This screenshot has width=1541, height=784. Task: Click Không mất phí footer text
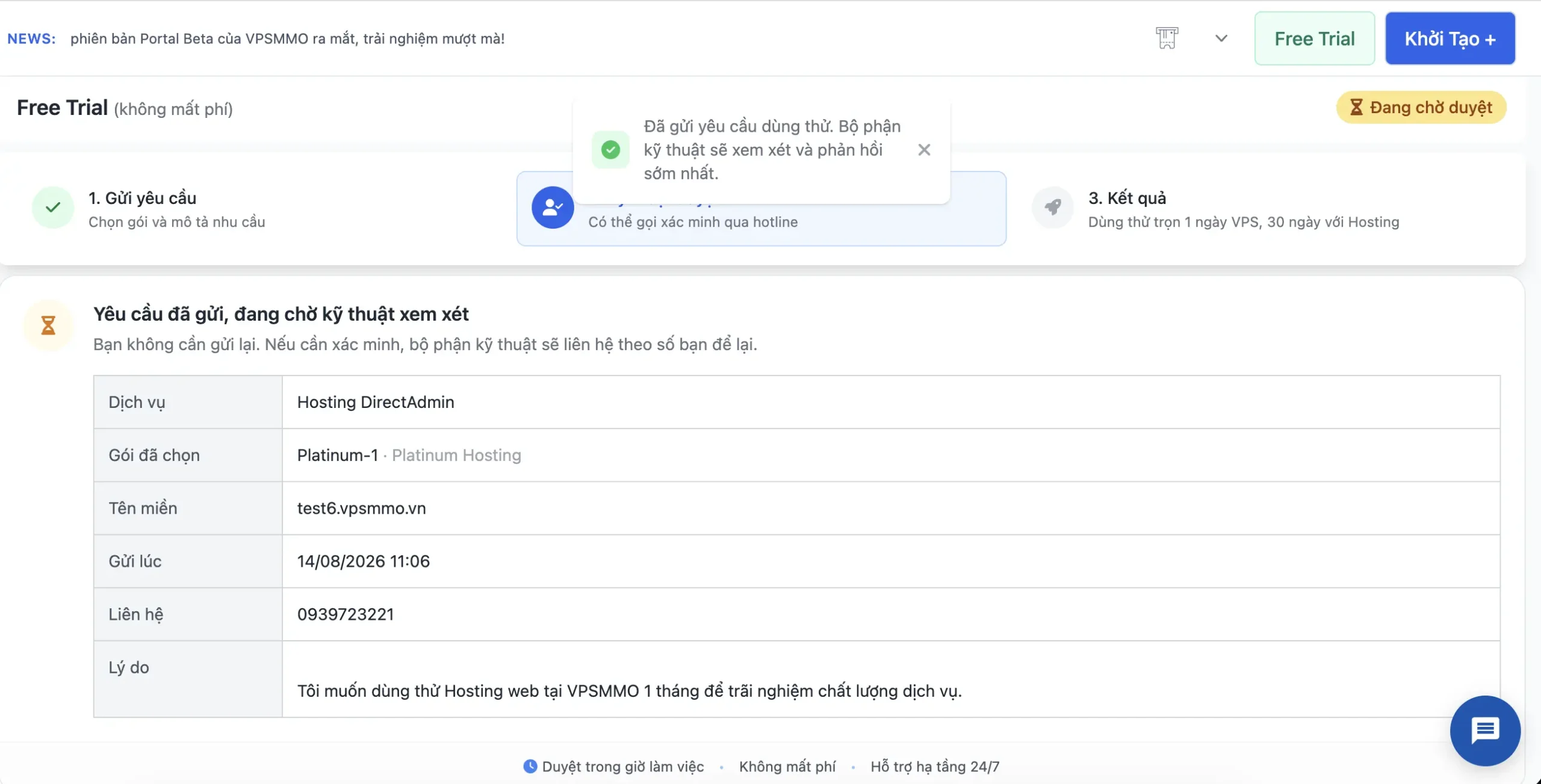pos(787,766)
